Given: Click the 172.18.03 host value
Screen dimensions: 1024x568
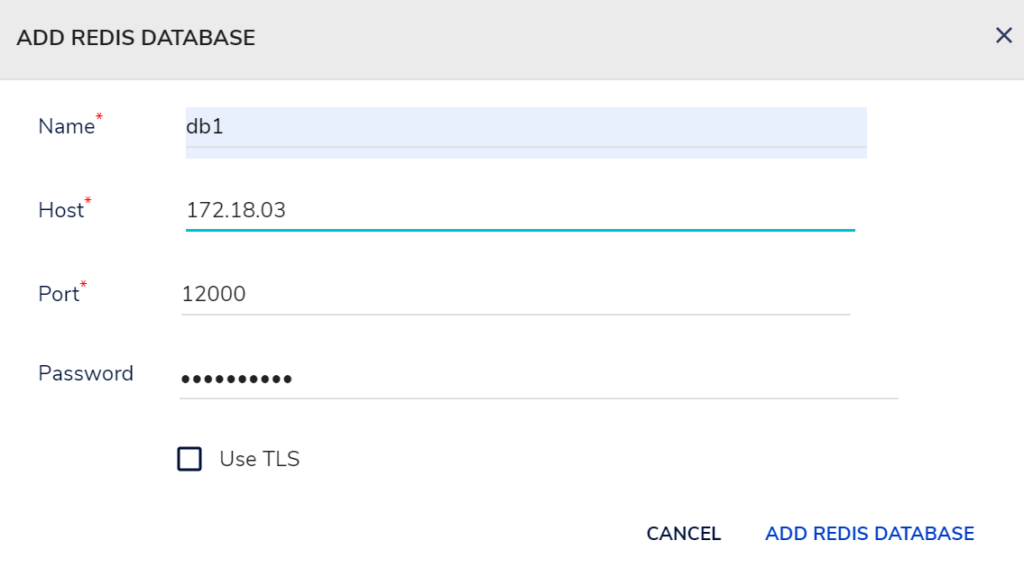Looking at the screenshot, I should (236, 210).
